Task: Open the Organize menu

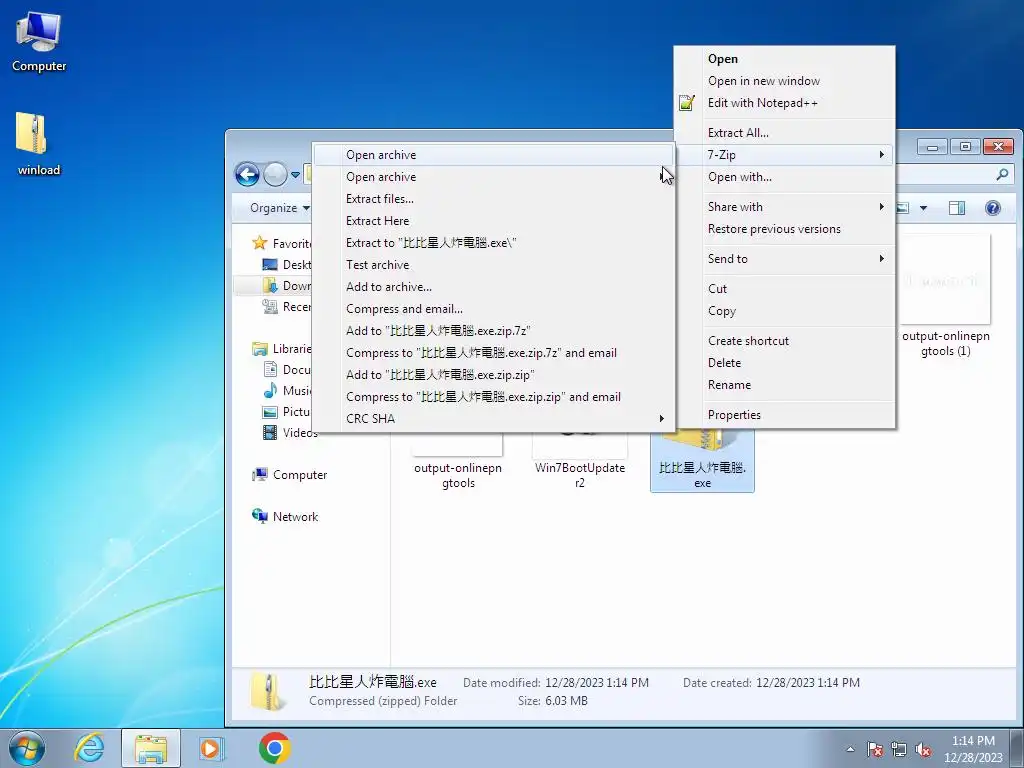Action: 280,208
